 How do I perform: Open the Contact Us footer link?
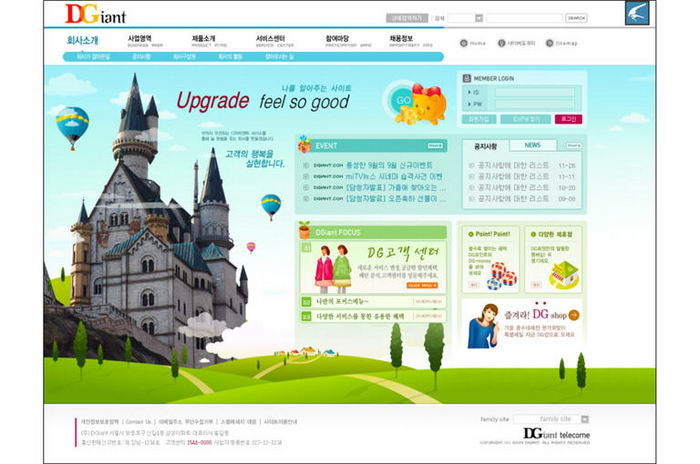pos(139,421)
